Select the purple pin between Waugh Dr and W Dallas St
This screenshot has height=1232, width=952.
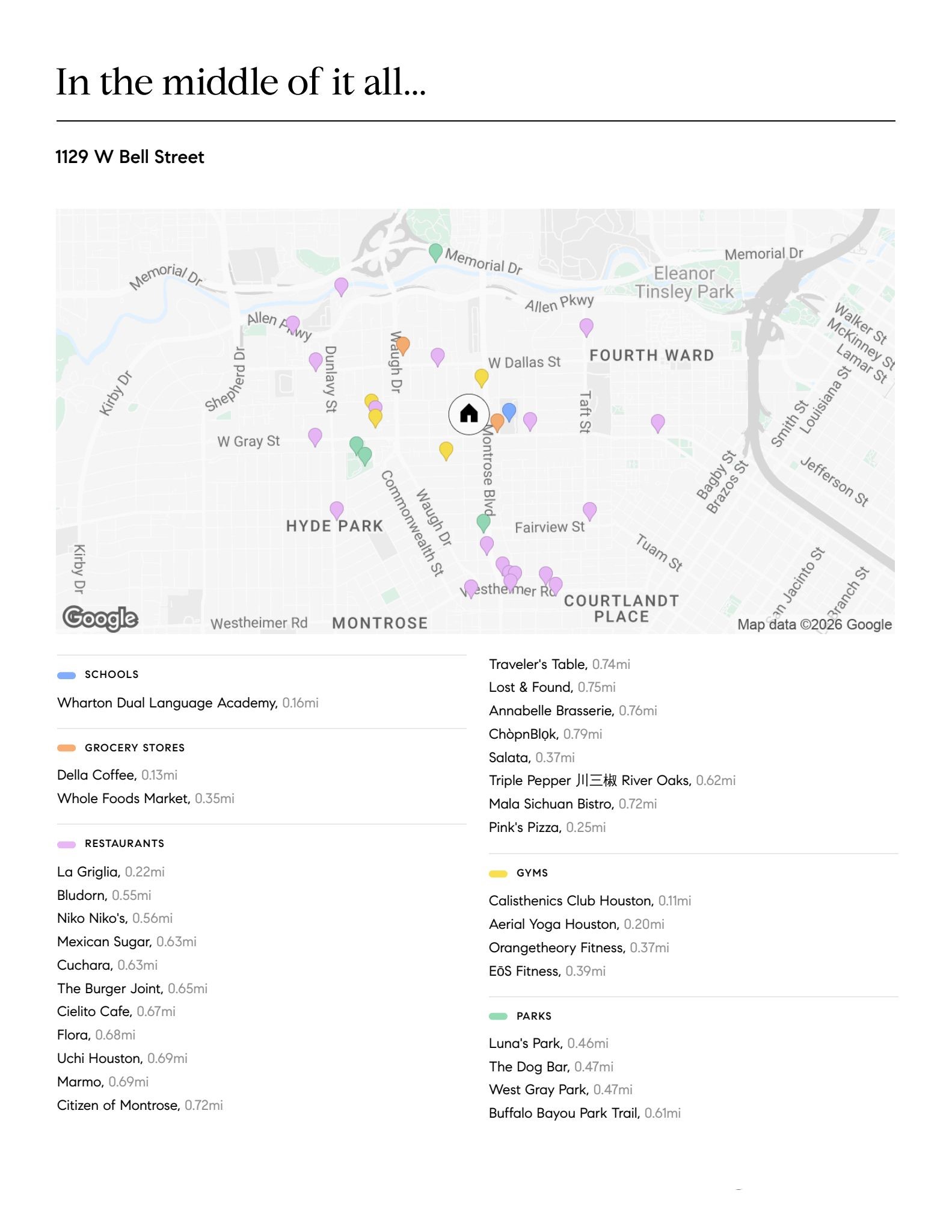coord(438,357)
